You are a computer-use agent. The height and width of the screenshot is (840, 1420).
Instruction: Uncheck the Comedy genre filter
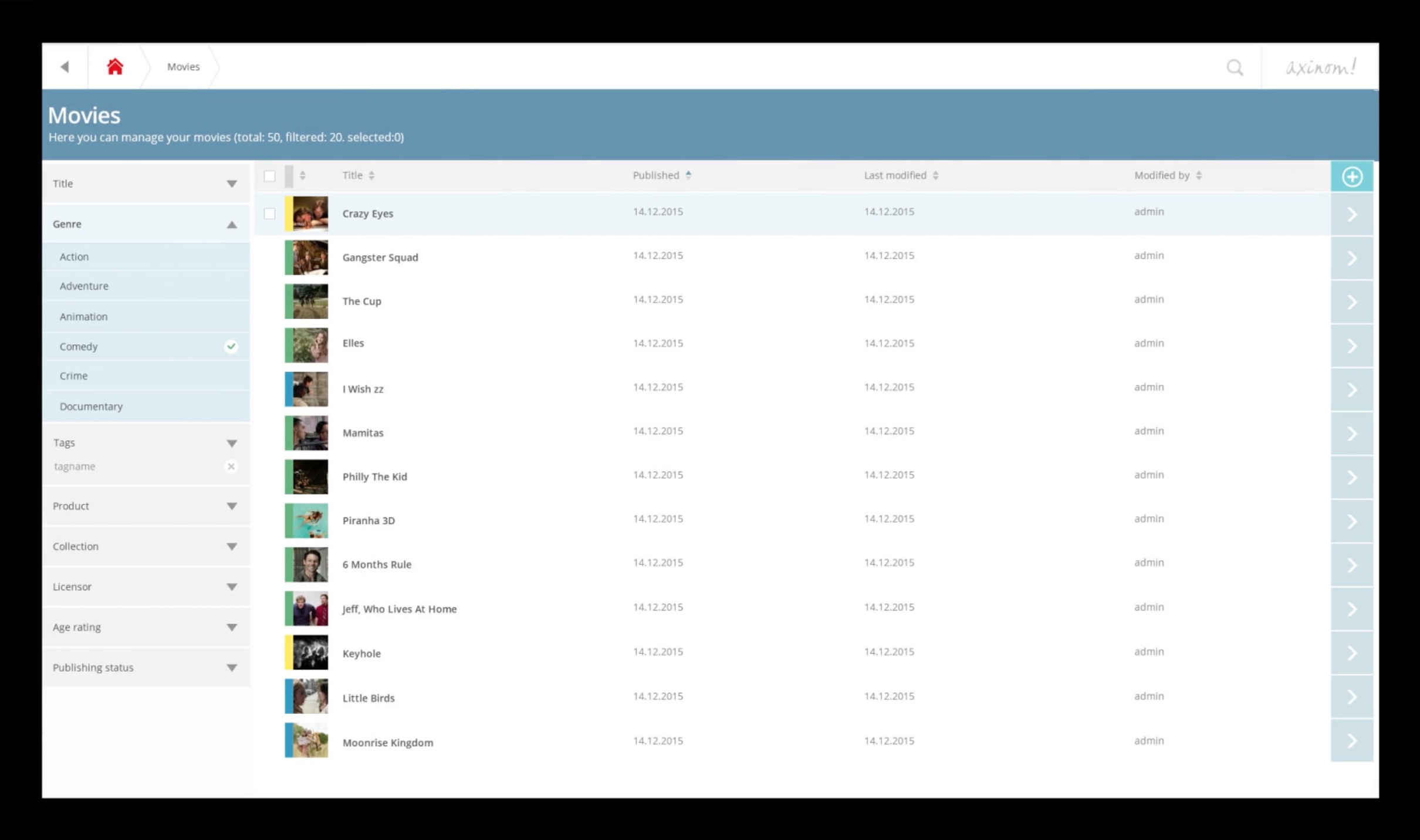[231, 346]
